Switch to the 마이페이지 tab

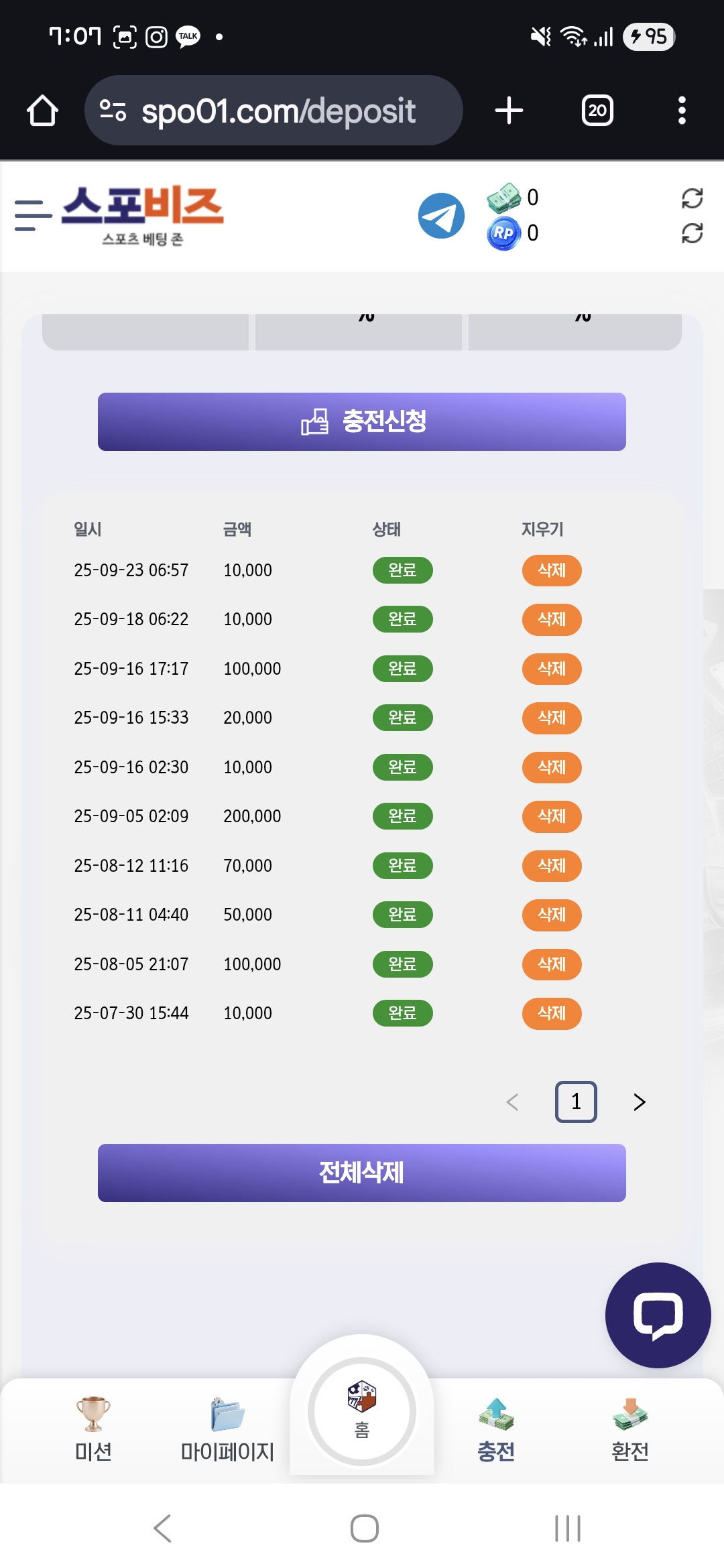[x=227, y=1429]
